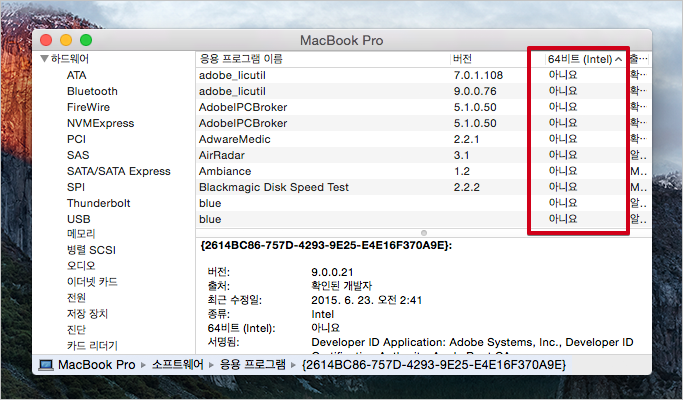Click MacBook Pro in the path bar
This screenshot has width=683, height=400.
click(x=97, y=365)
